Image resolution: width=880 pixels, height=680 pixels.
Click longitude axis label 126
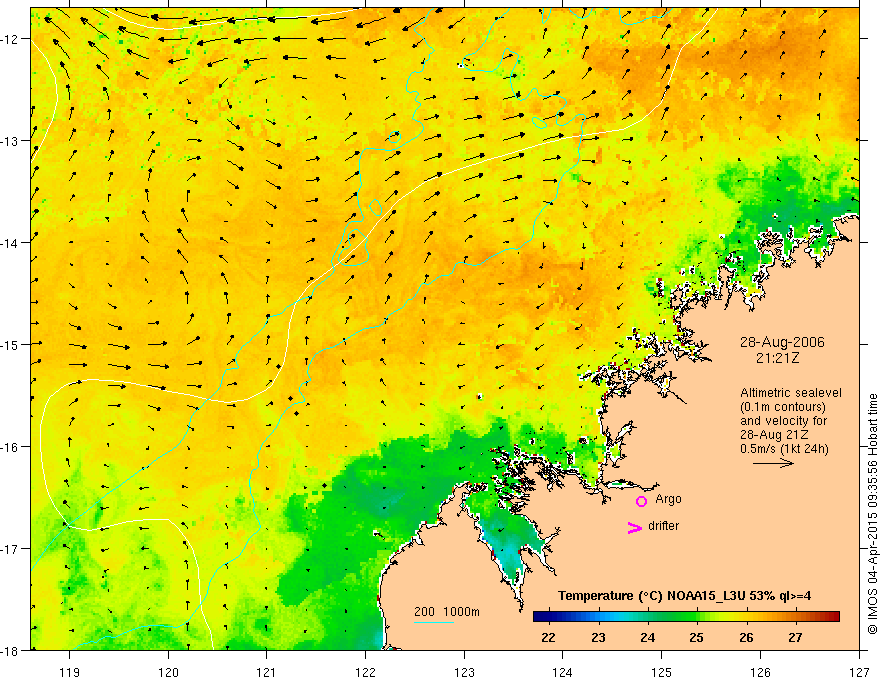coord(760,672)
